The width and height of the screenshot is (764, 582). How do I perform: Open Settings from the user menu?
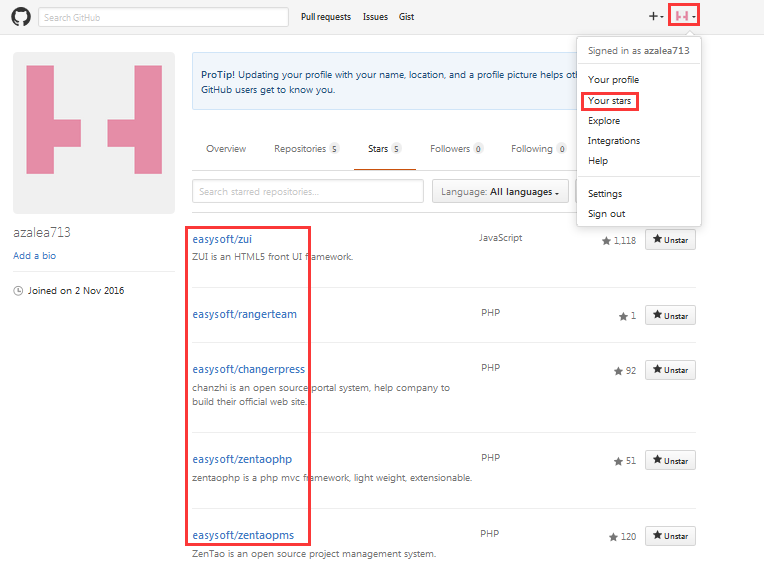click(605, 194)
